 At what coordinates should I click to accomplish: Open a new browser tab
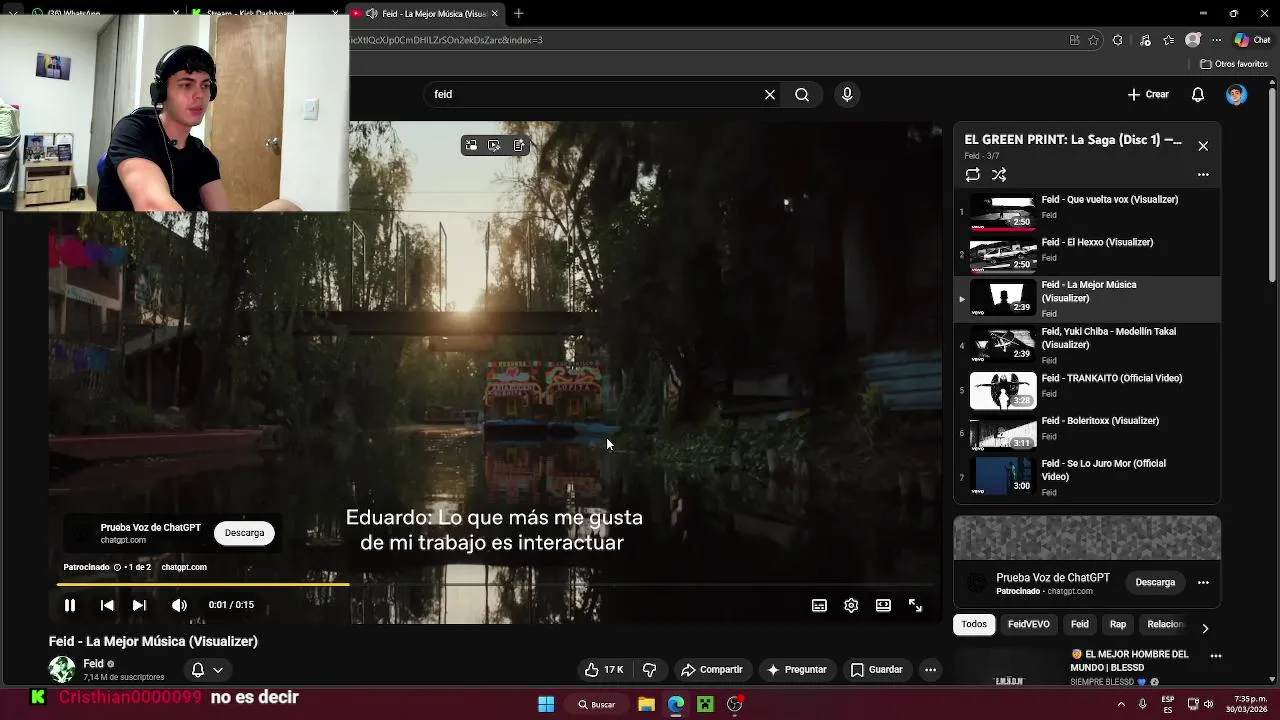click(518, 13)
